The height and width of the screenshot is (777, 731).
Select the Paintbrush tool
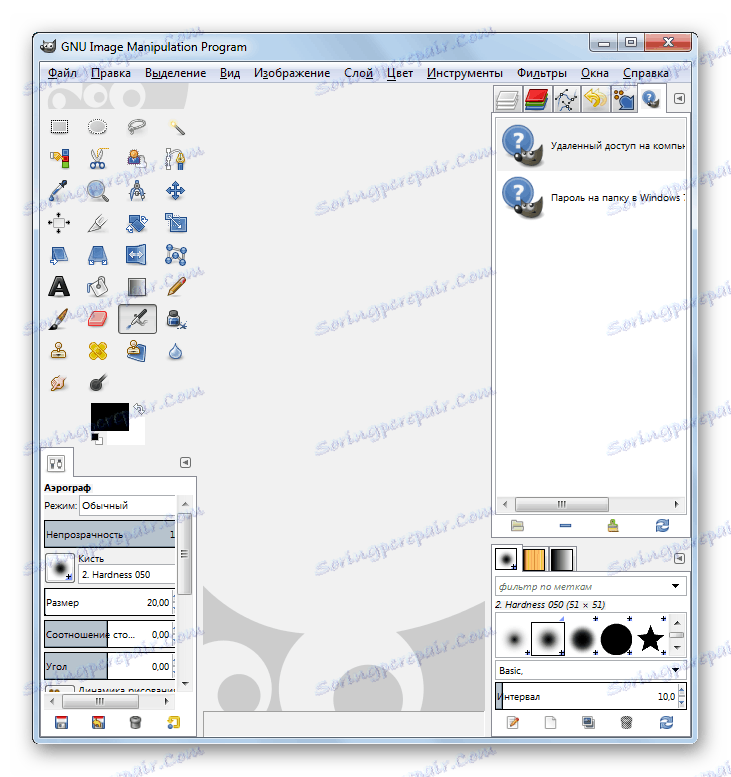click(x=59, y=319)
